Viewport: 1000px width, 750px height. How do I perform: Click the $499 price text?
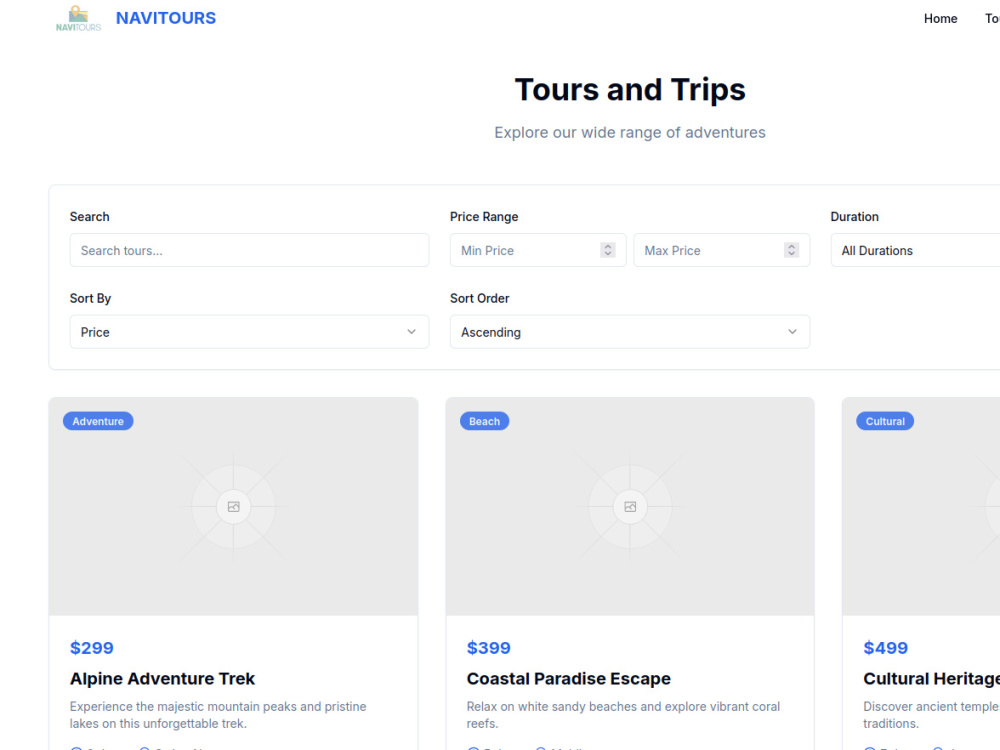[x=885, y=648]
